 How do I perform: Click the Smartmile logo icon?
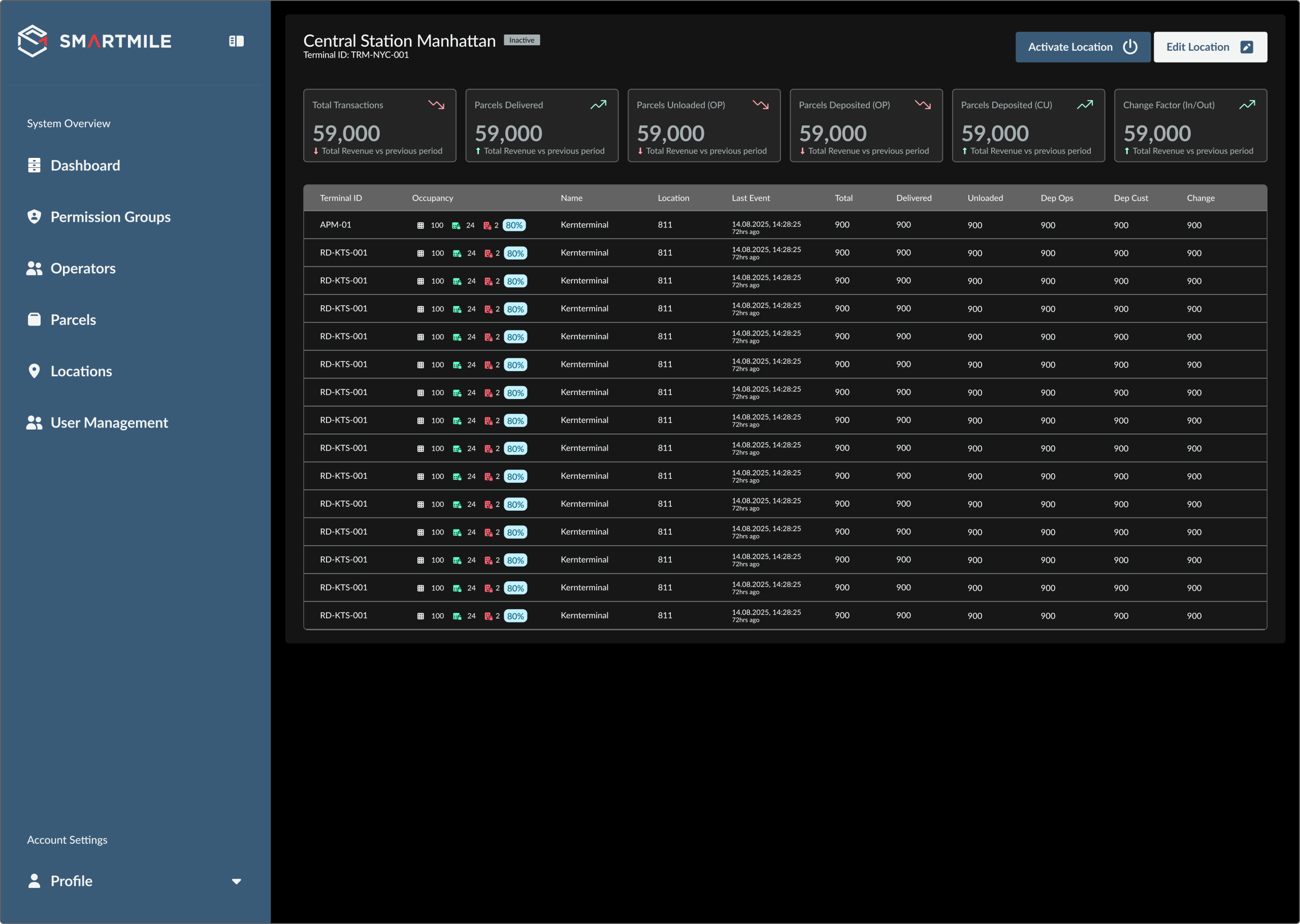tap(32, 41)
